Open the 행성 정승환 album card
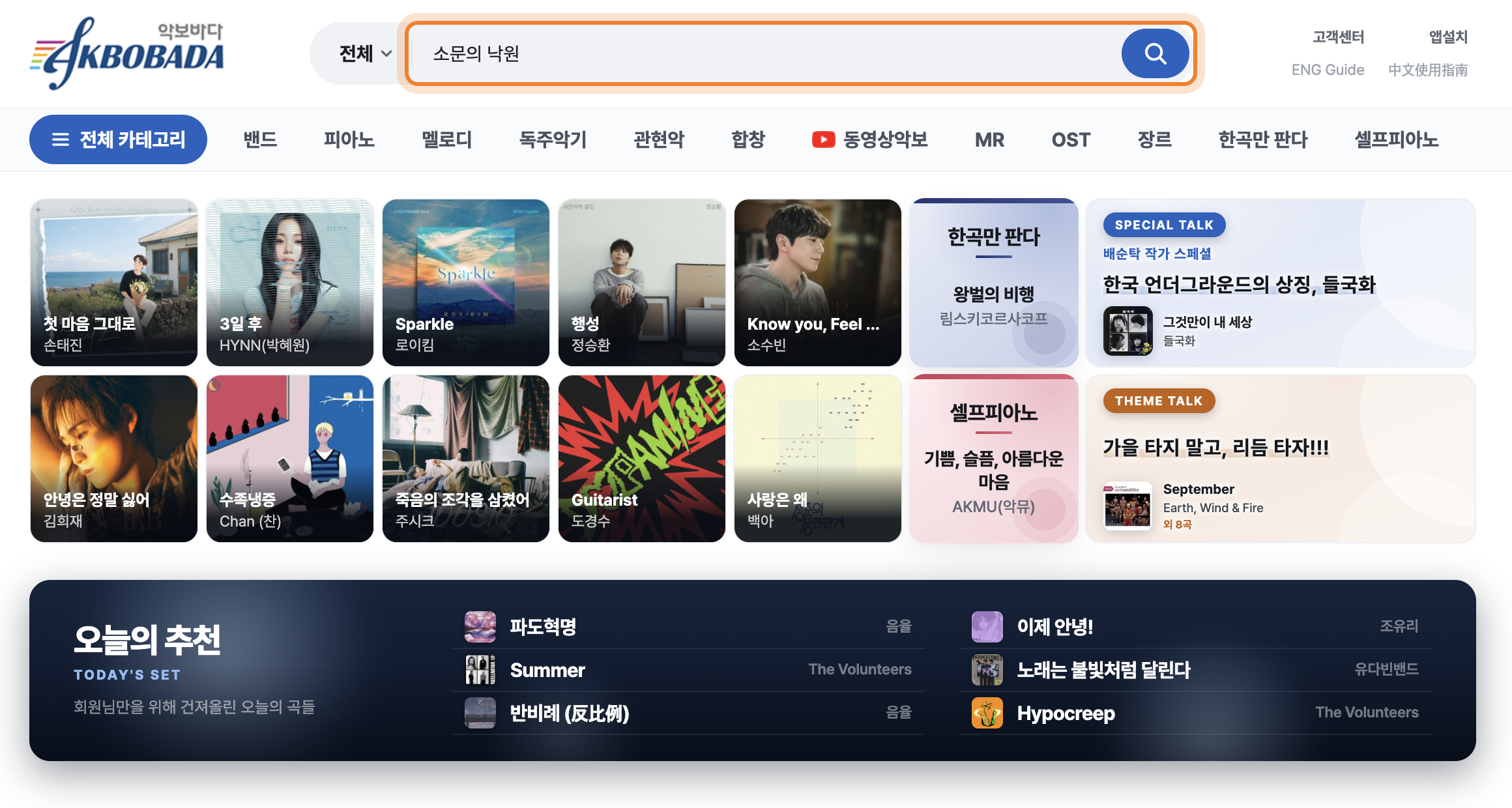The image size is (1512, 808). pyautogui.click(x=642, y=283)
